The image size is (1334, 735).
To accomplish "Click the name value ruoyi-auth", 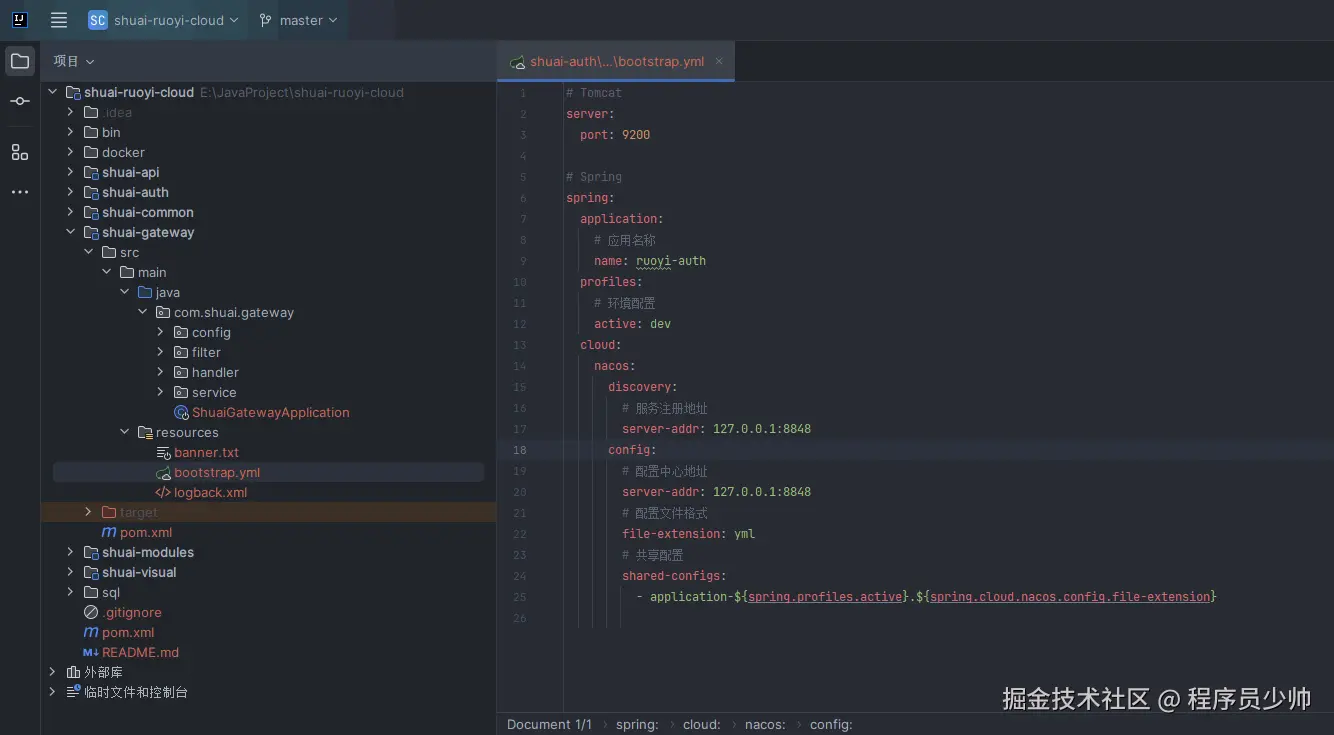I will coord(671,261).
